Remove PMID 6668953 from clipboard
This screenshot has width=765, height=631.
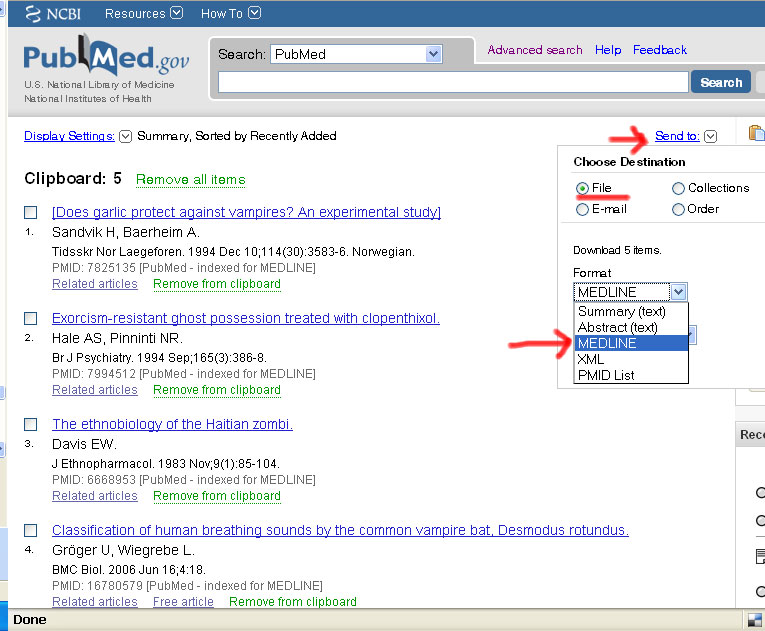[x=217, y=495]
